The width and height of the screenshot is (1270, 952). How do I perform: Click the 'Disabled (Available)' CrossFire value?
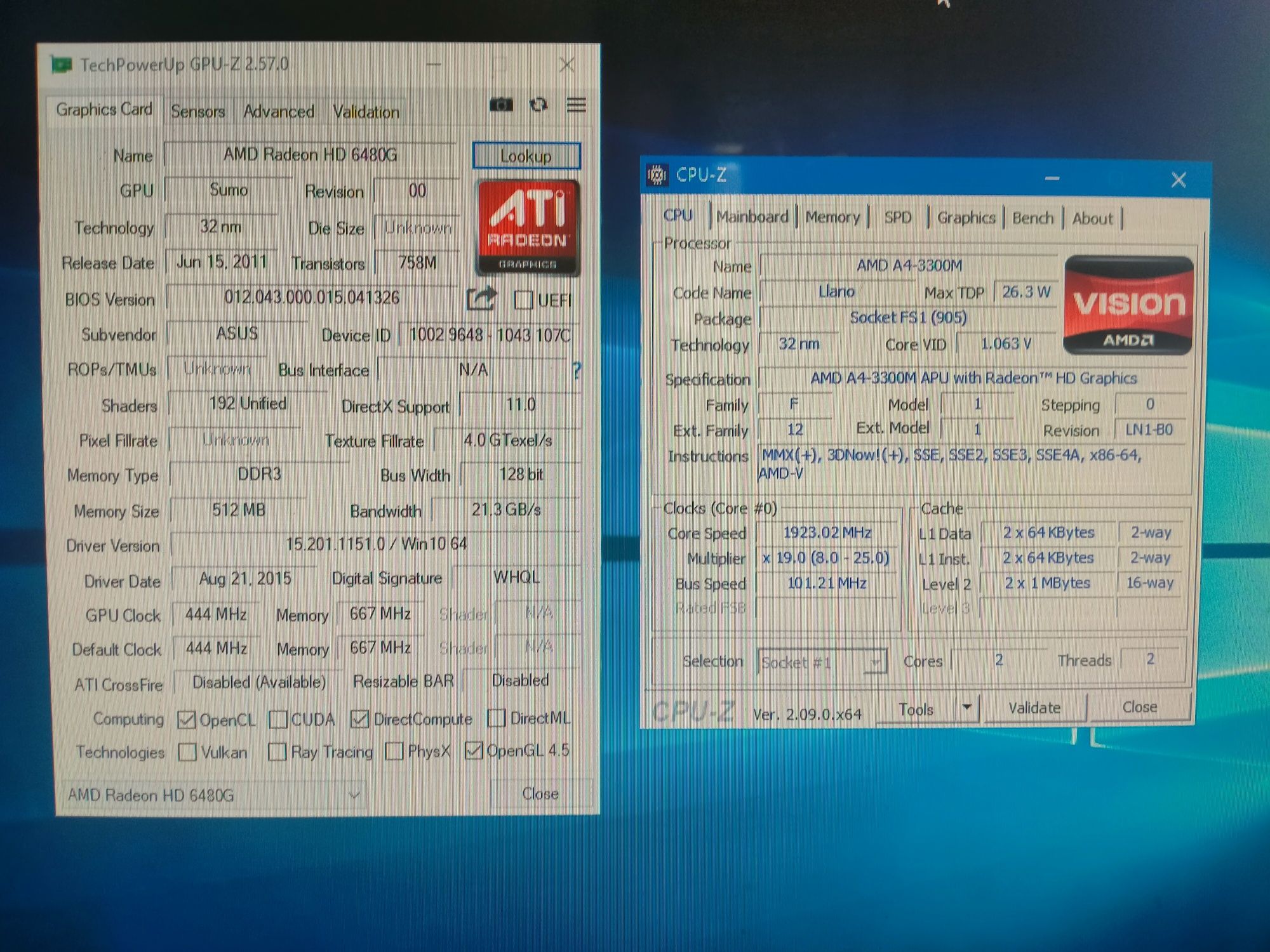click(259, 682)
